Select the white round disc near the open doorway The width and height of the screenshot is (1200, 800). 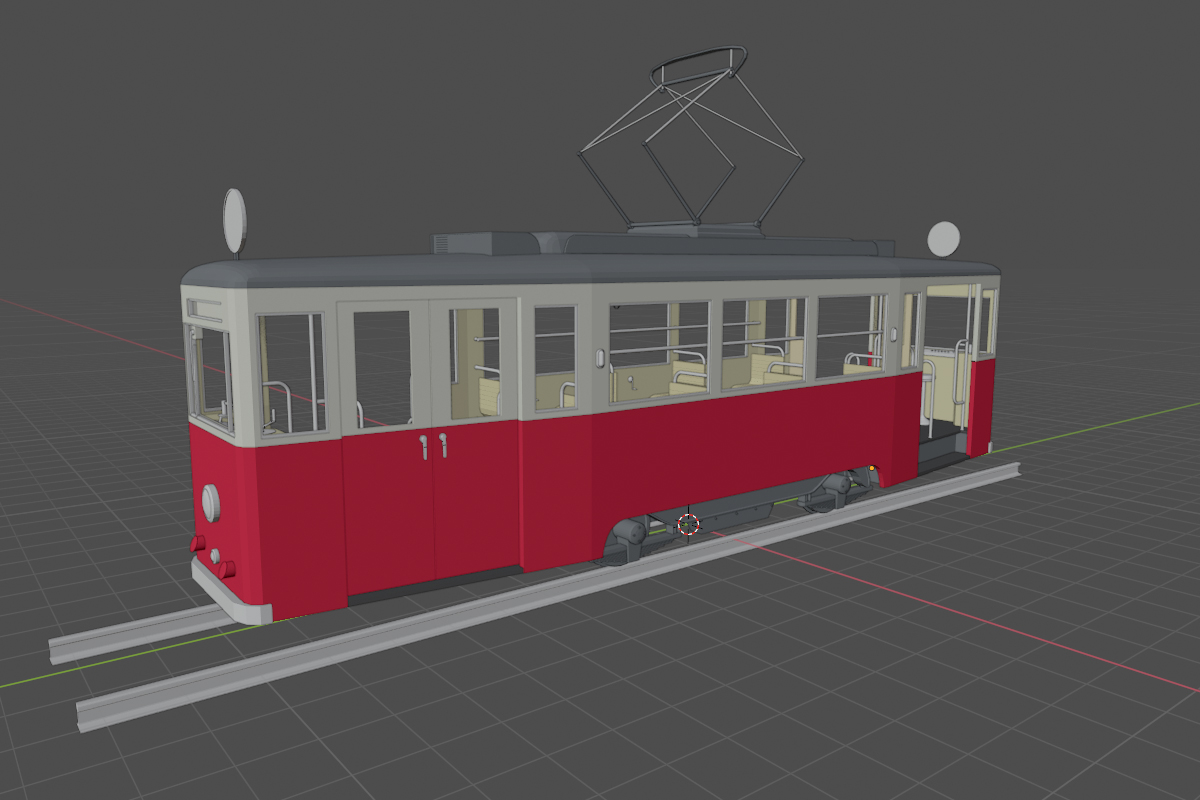coord(943,239)
